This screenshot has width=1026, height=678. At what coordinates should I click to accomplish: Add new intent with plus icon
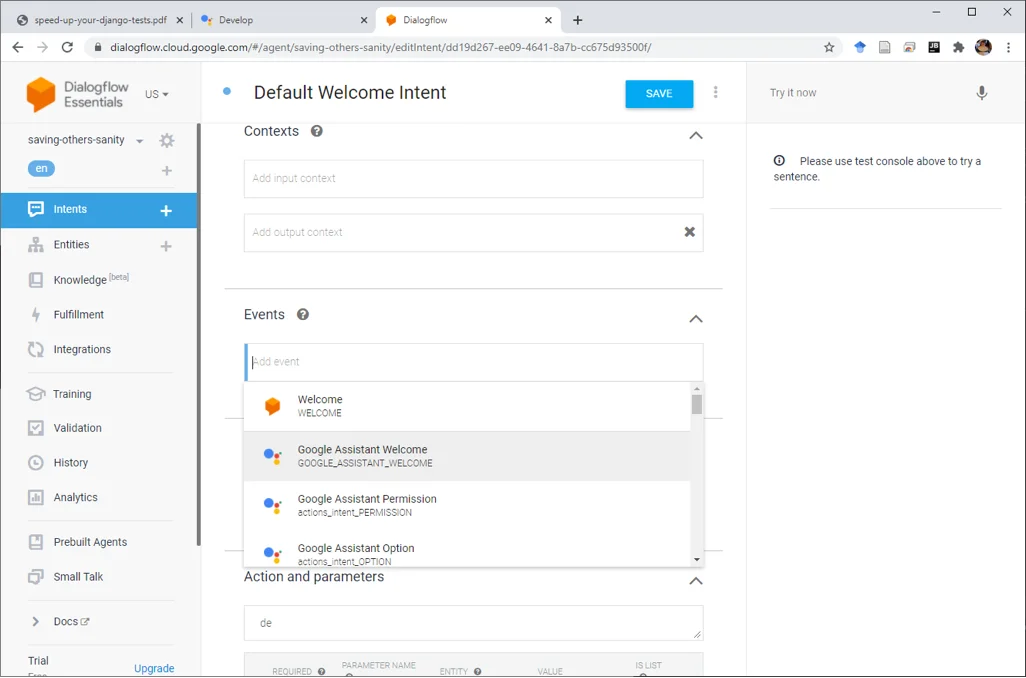pyautogui.click(x=166, y=211)
